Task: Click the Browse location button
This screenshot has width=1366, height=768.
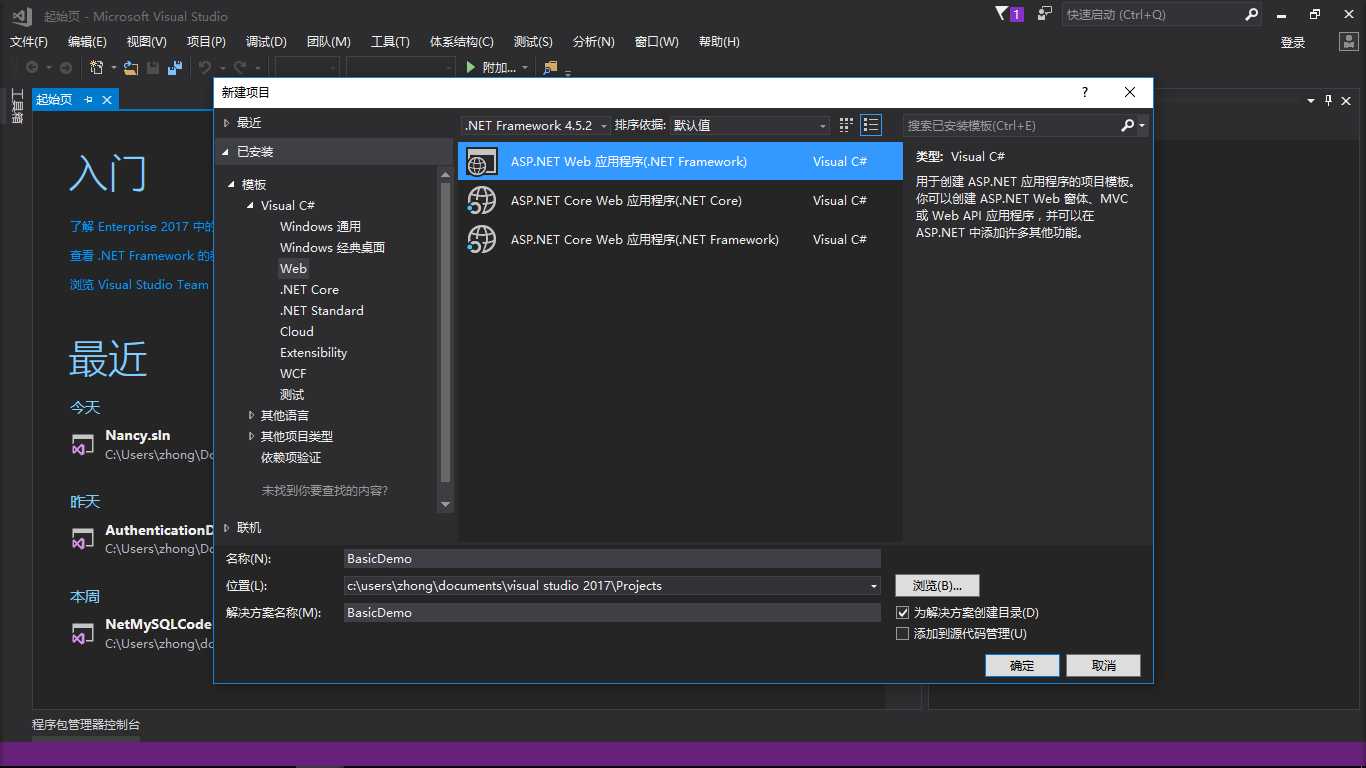Action: tap(938, 585)
